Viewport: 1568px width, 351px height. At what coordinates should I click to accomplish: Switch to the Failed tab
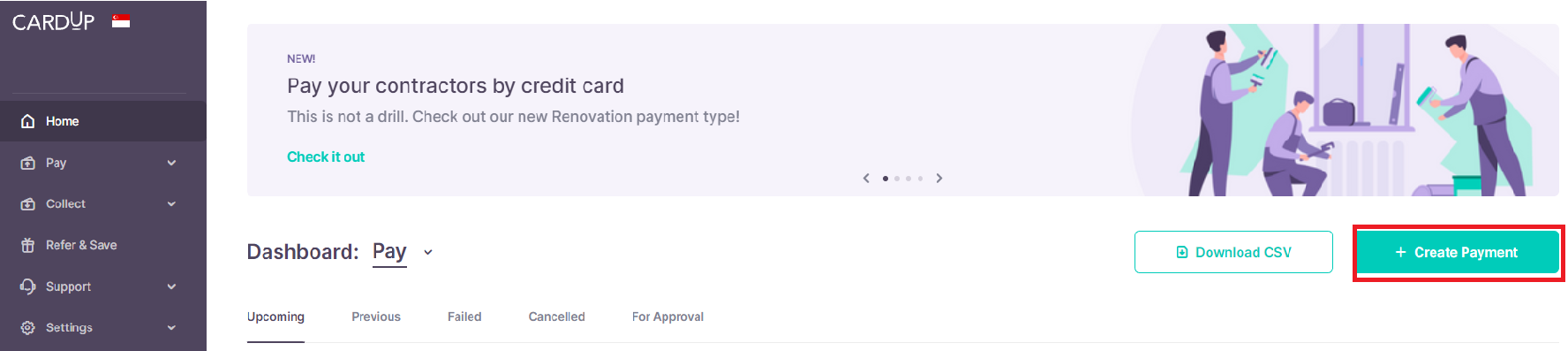pos(464,317)
